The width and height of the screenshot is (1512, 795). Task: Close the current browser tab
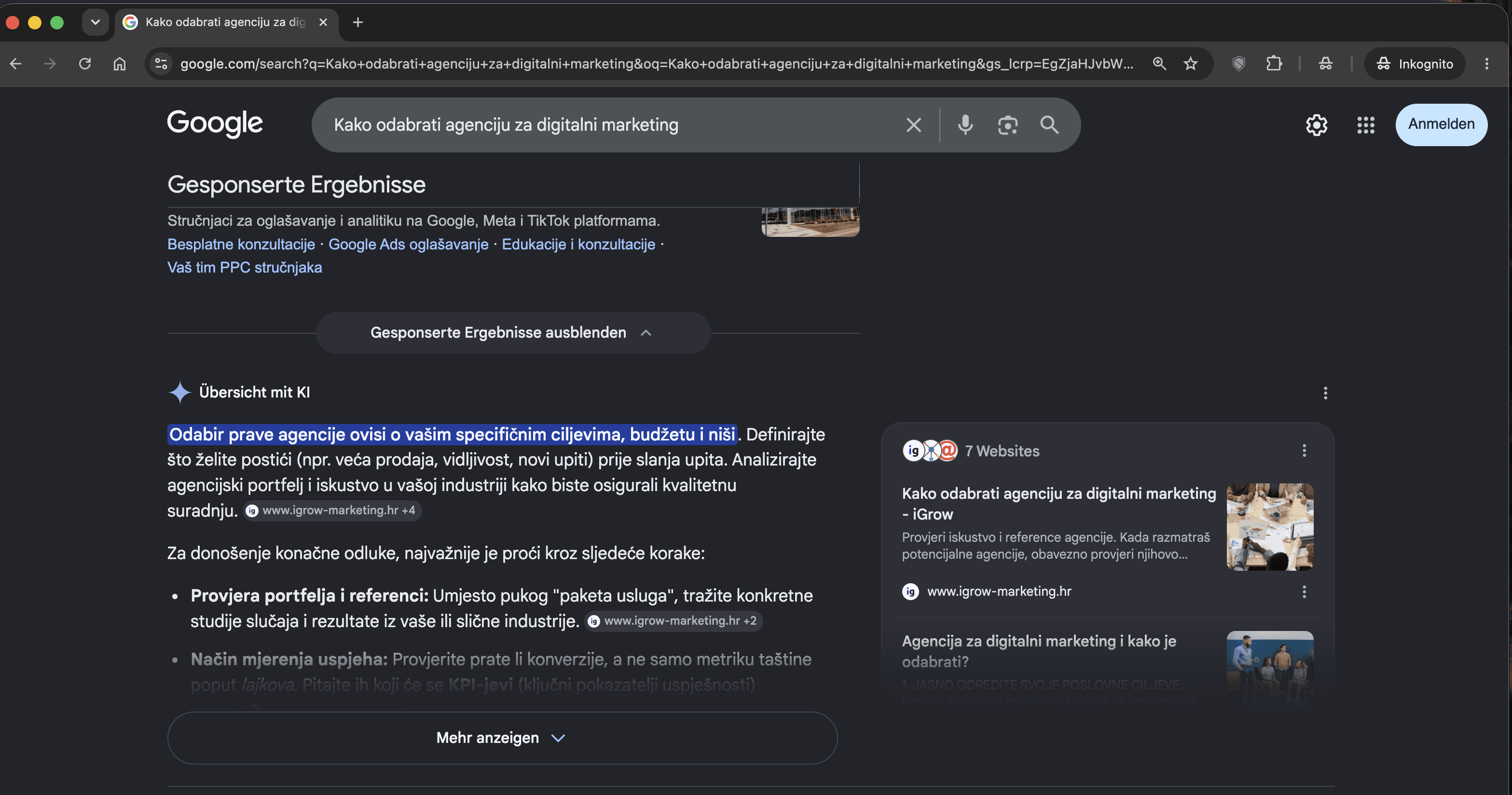(323, 22)
